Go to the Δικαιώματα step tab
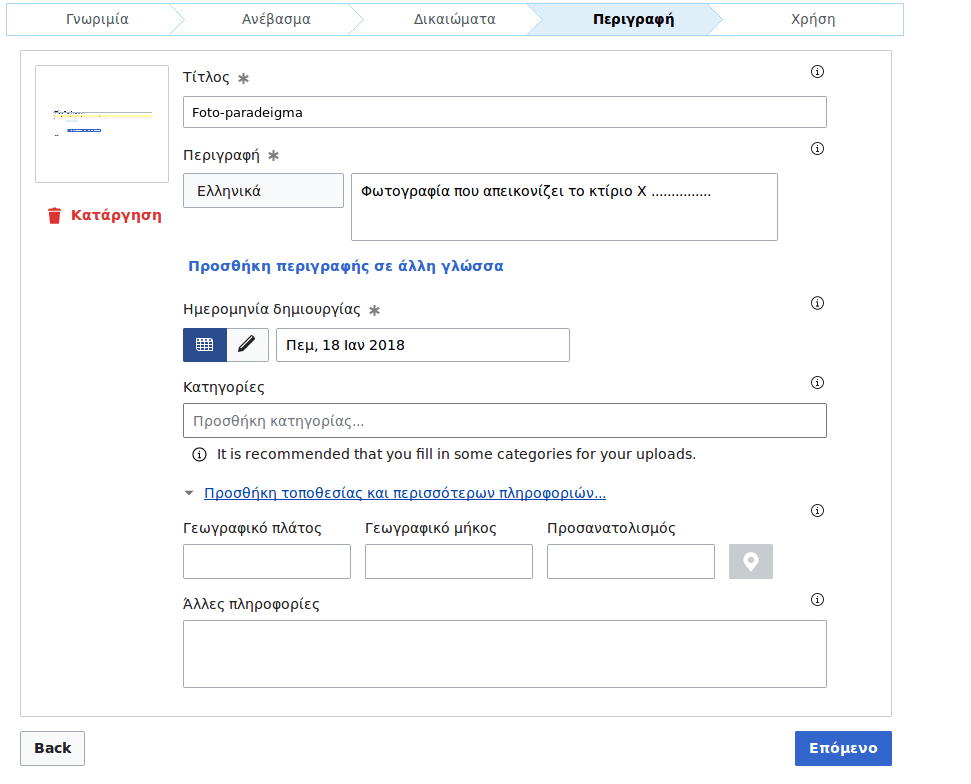The height and width of the screenshot is (784, 971). [x=454, y=19]
